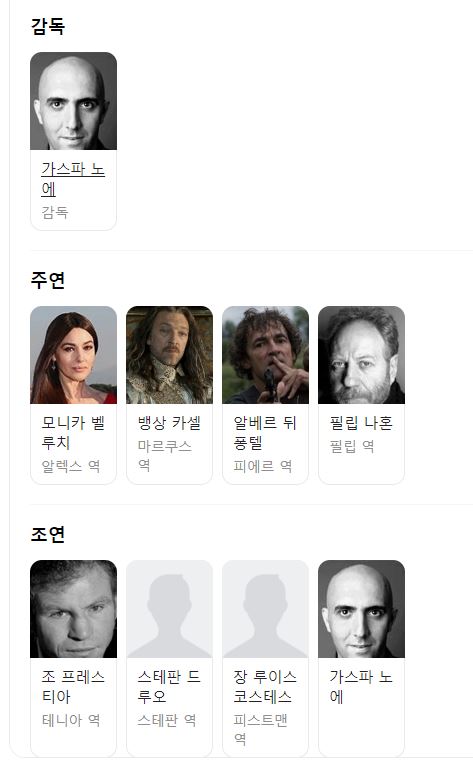Open 가스파 노에 photo in 조연 section
This screenshot has width=473, height=766.
pyautogui.click(x=361, y=609)
